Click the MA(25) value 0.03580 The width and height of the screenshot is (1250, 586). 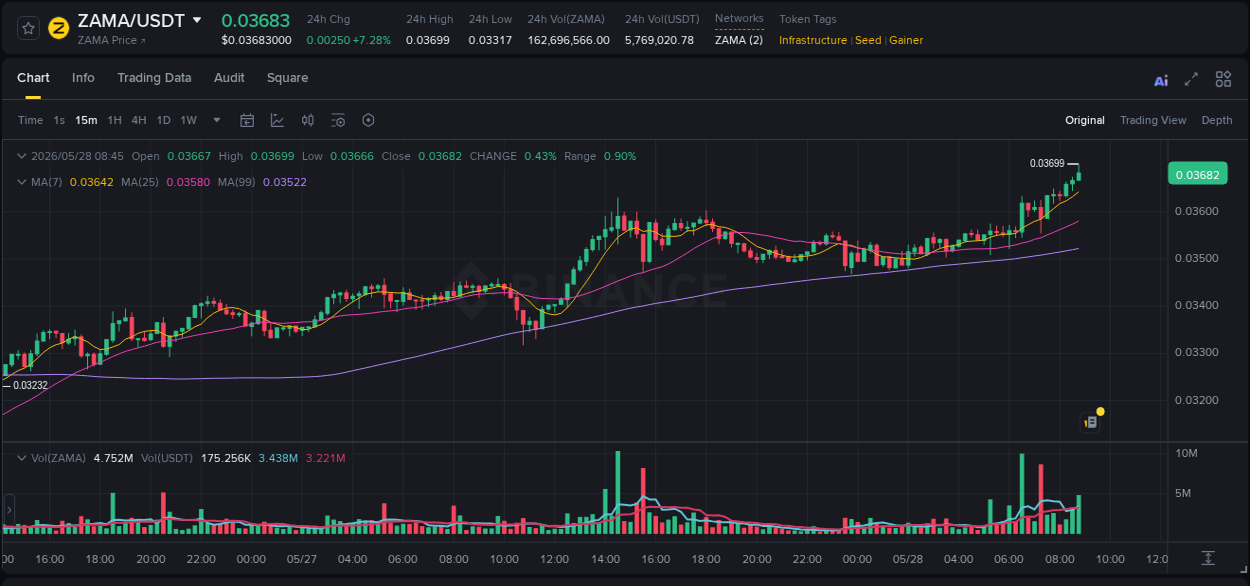189,182
